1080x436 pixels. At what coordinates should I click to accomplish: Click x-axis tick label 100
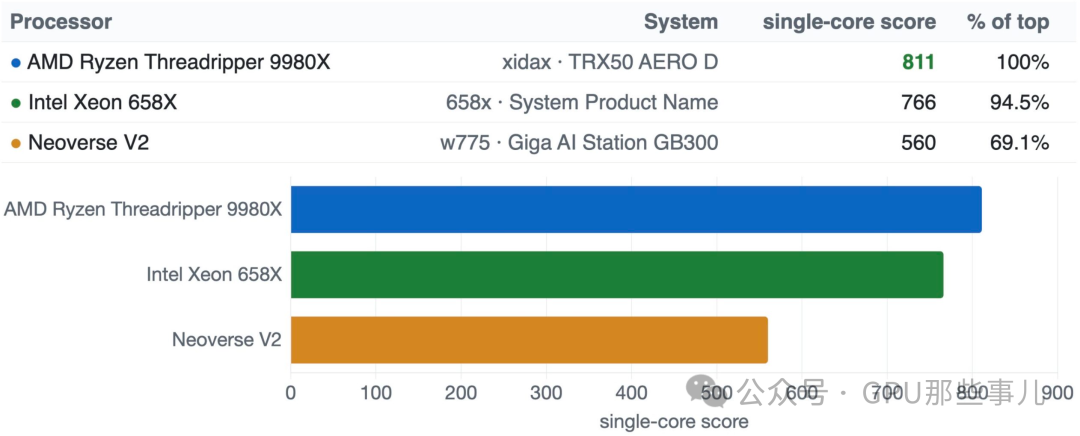coord(375,394)
